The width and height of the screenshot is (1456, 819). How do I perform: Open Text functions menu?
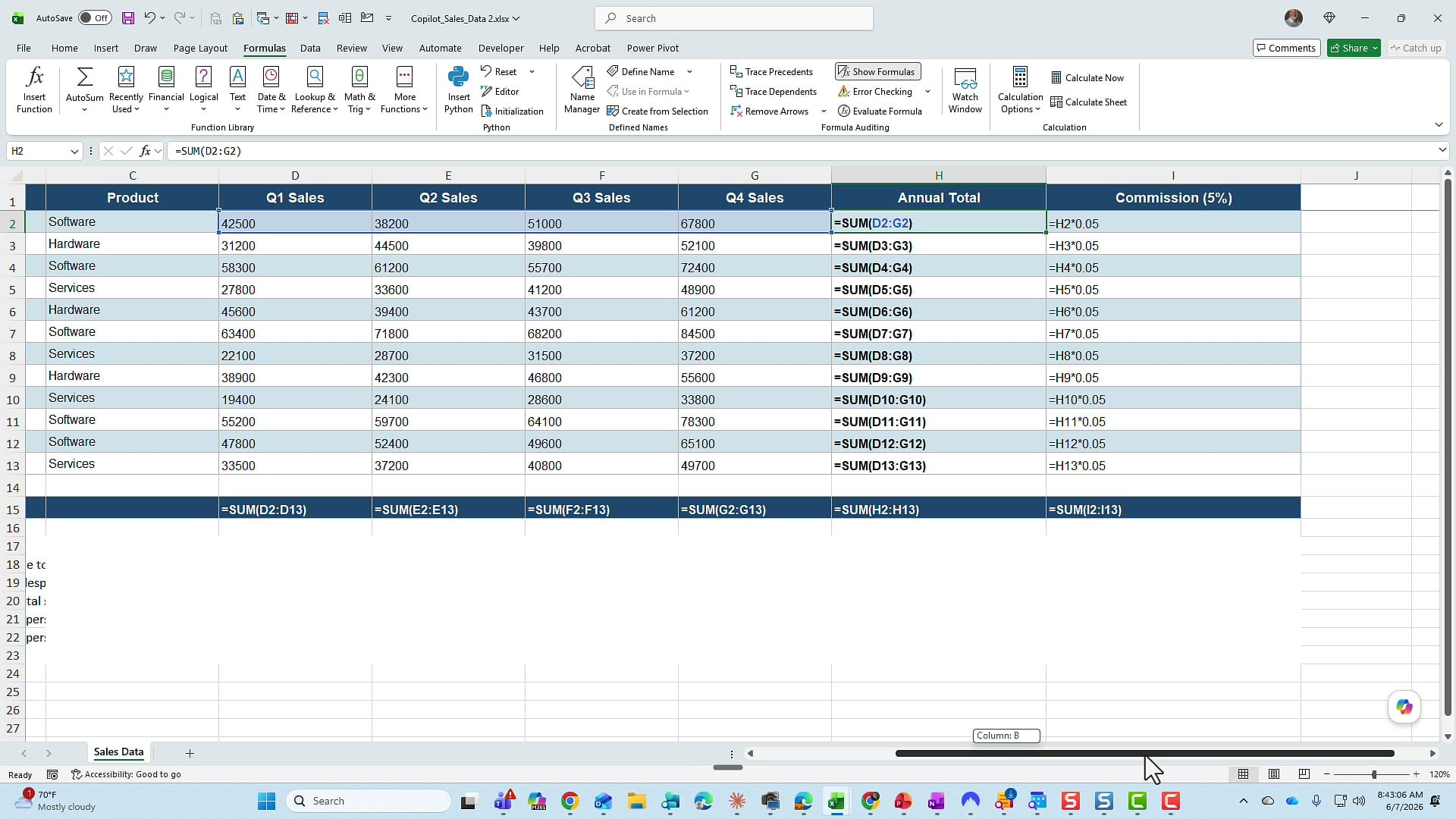[237, 89]
